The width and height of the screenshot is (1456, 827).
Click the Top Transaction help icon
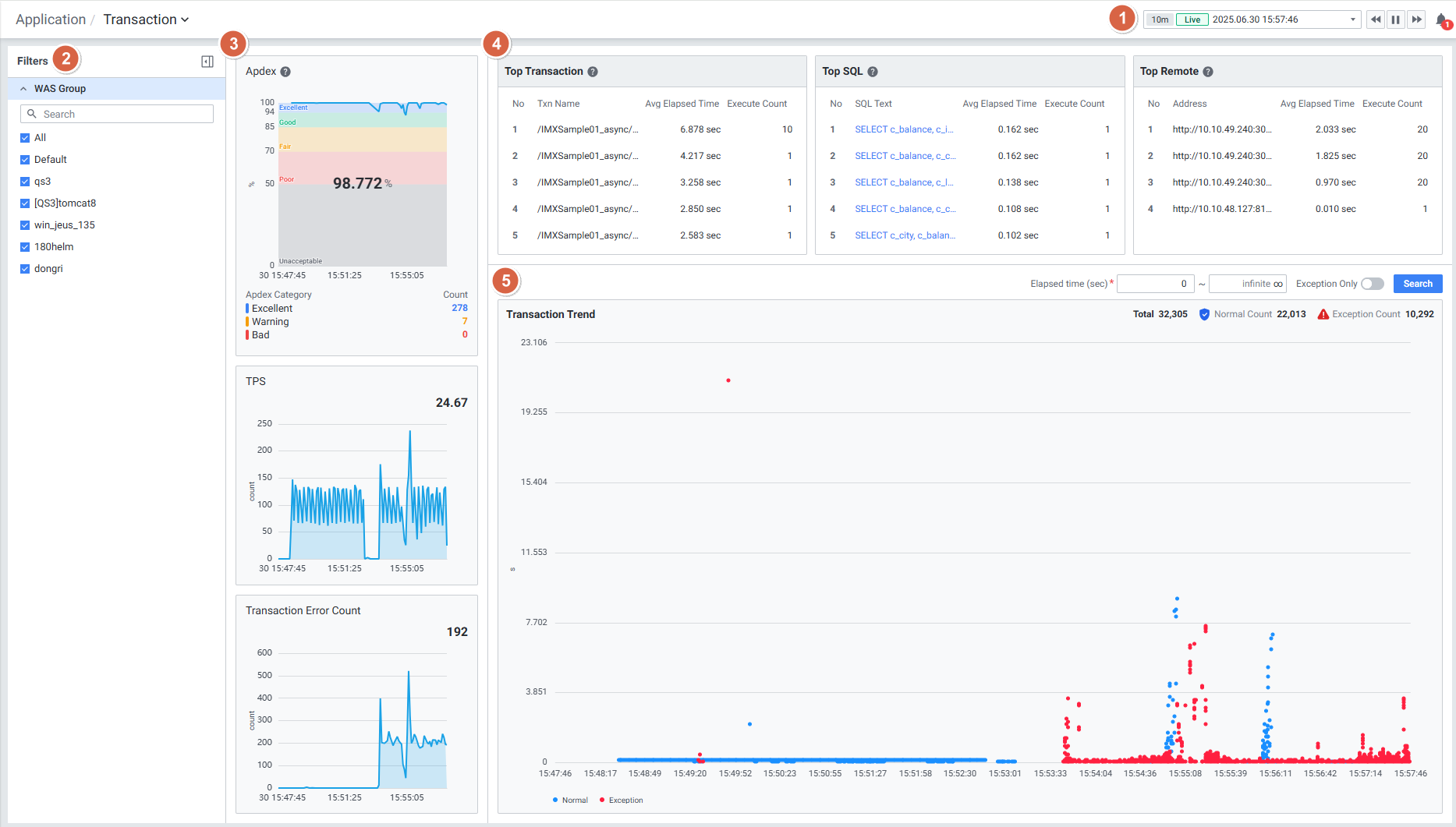tap(593, 72)
